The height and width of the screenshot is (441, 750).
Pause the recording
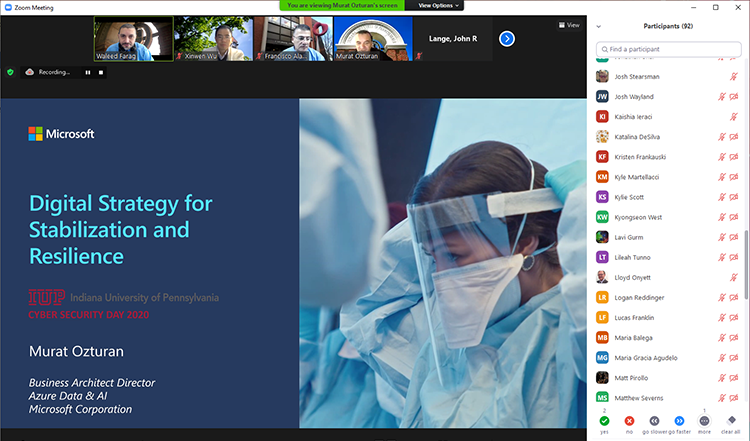(x=88, y=72)
